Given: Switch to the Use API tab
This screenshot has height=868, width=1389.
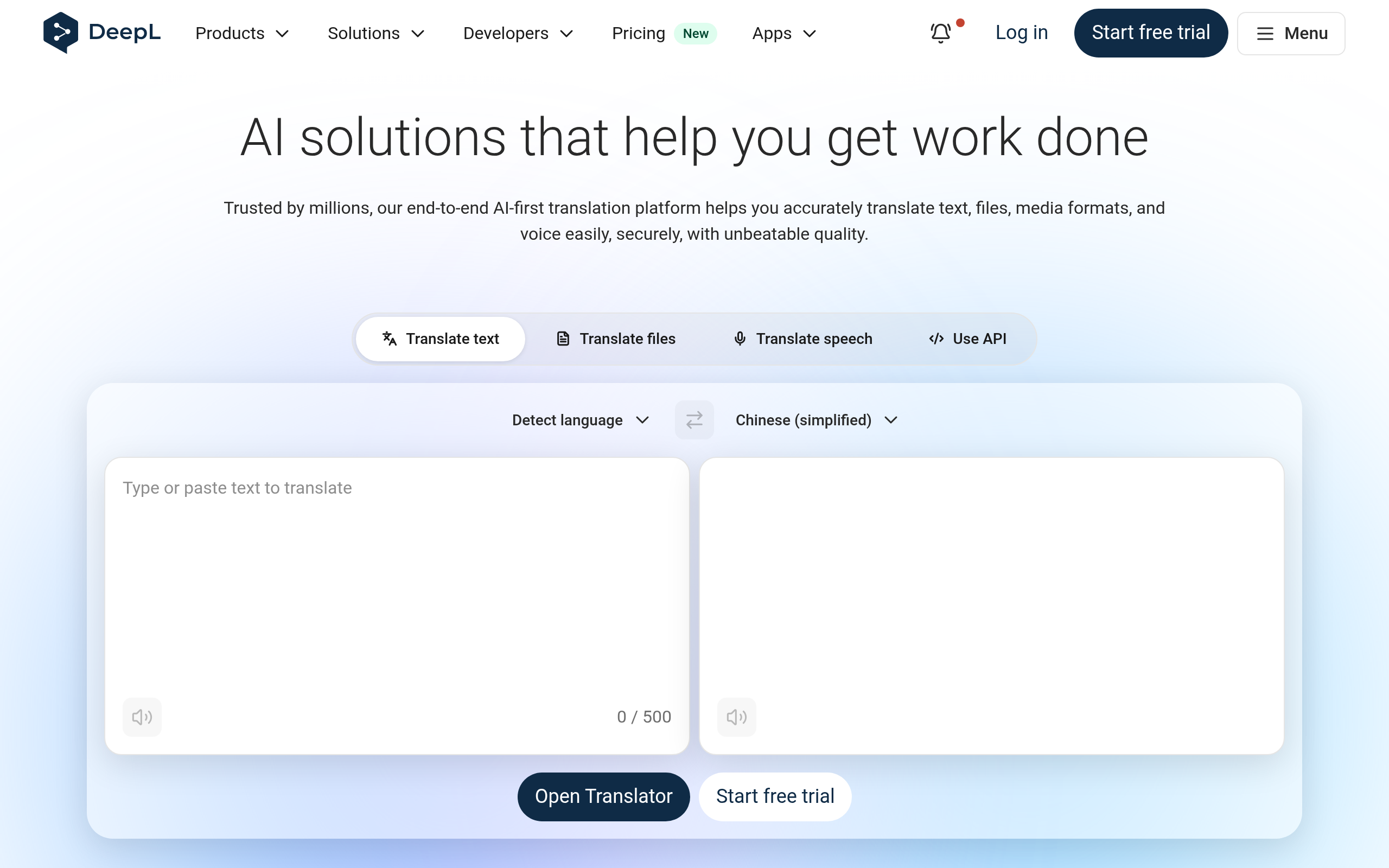Looking at the screenshot, I should coord(967,339).
